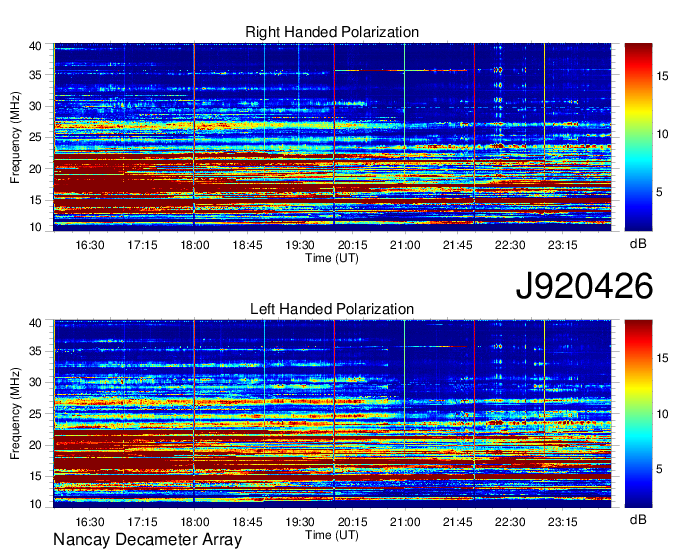The image size is (680, 552).
Task: Click the 35 MHz tick of Right Handed plot
Action: coord(35,75)
